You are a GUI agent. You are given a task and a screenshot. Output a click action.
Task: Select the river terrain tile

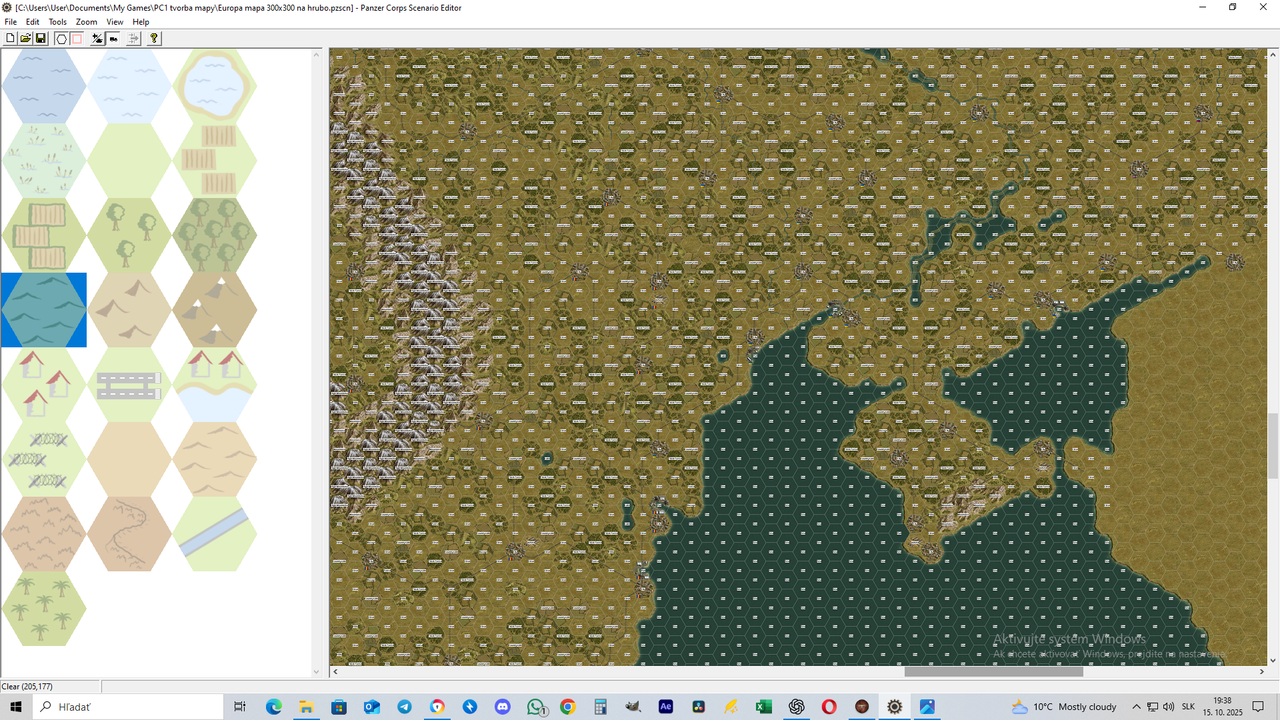coord(215,534)
